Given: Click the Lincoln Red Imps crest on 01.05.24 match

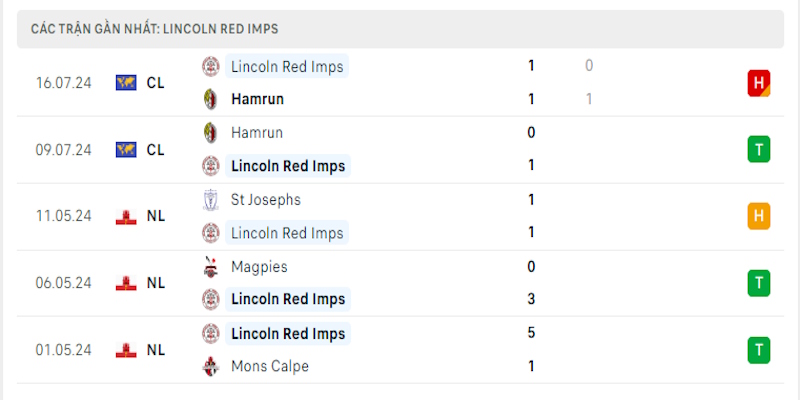Looking at the screenshot, I should tap(211, 333).
